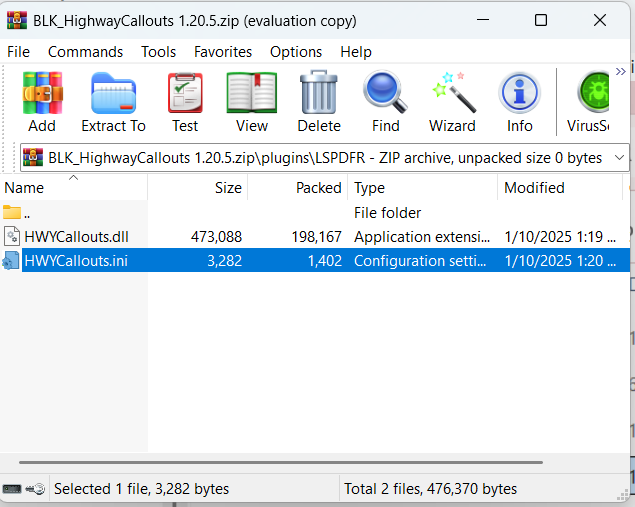Image resolution: width=635 pixels, height=507 pixels.
Task: Click the WinRAR icon in the address bar
Action: tap(33, 157)
